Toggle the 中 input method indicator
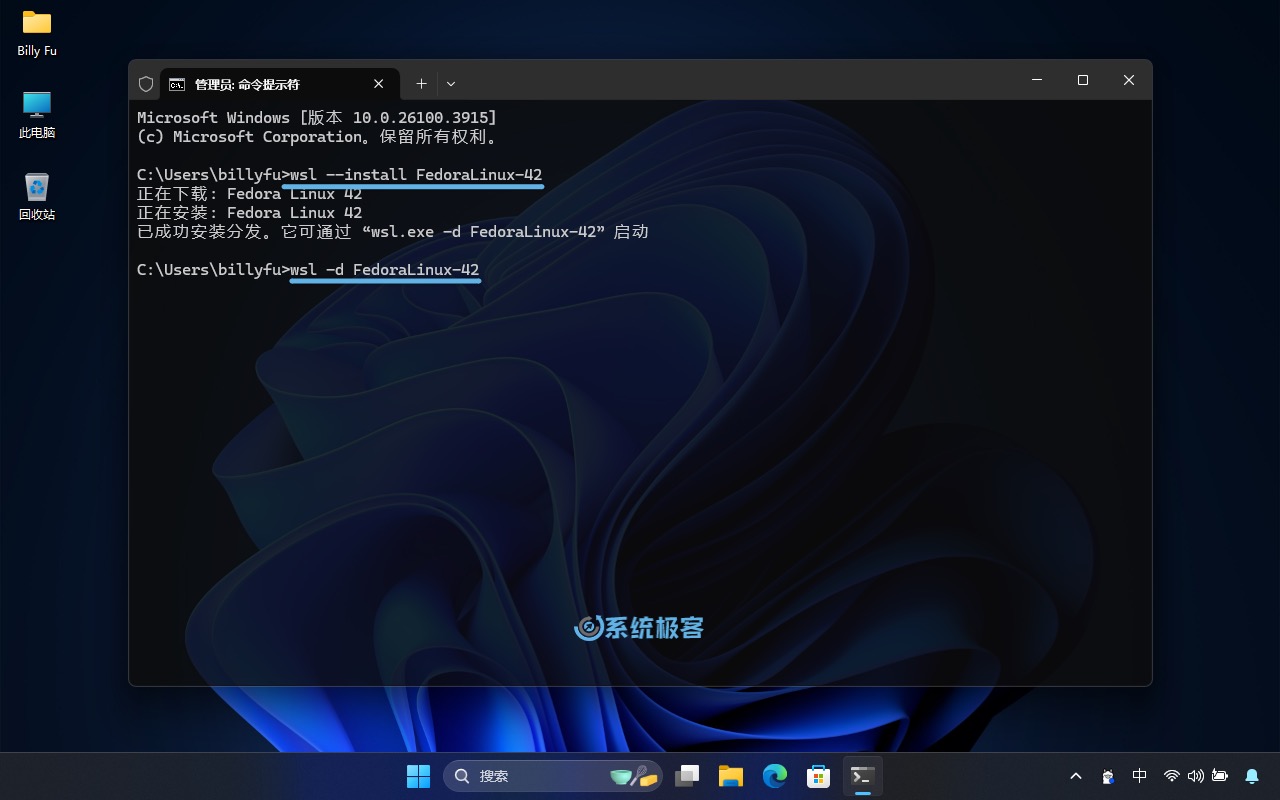 click(x=1140, y=776)
